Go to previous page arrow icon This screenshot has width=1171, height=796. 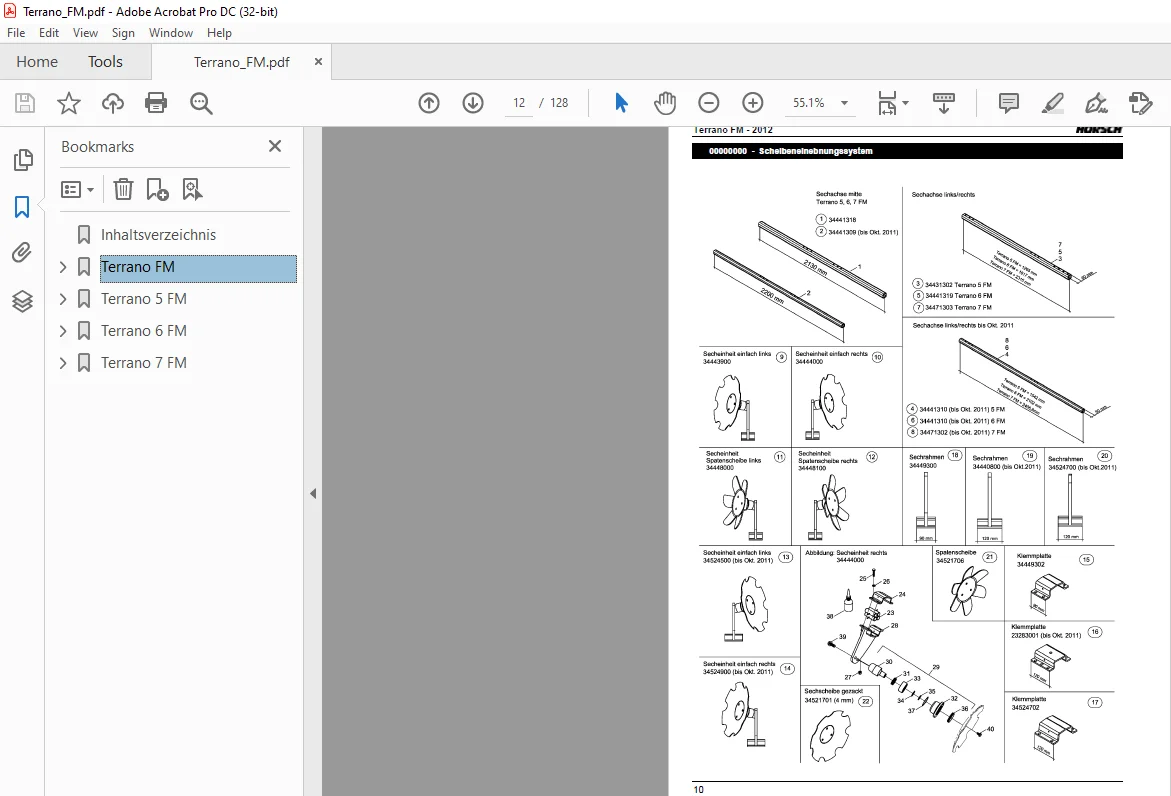(x=429, y=103)
